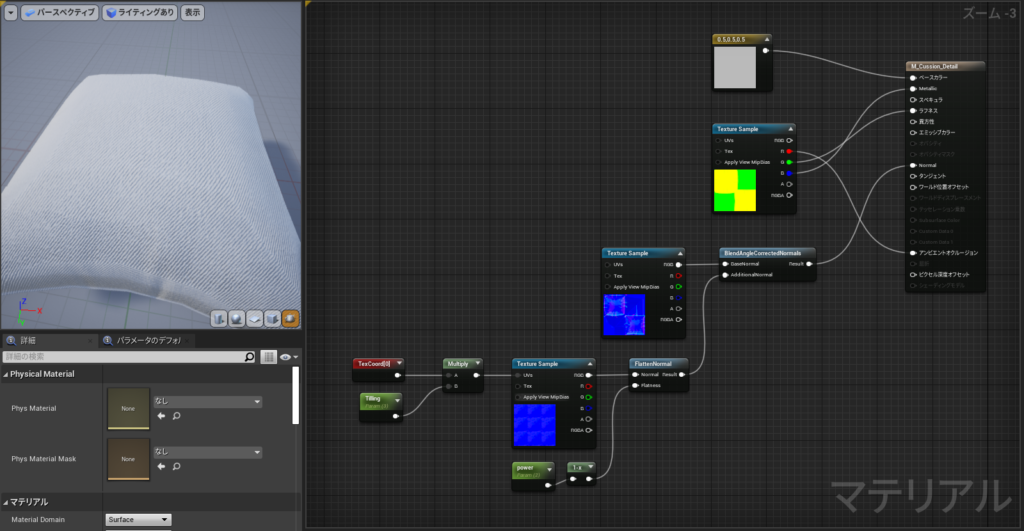Click the Result pin of FlattenNormal node
The image size is (1024, 531).
(682, 375)
